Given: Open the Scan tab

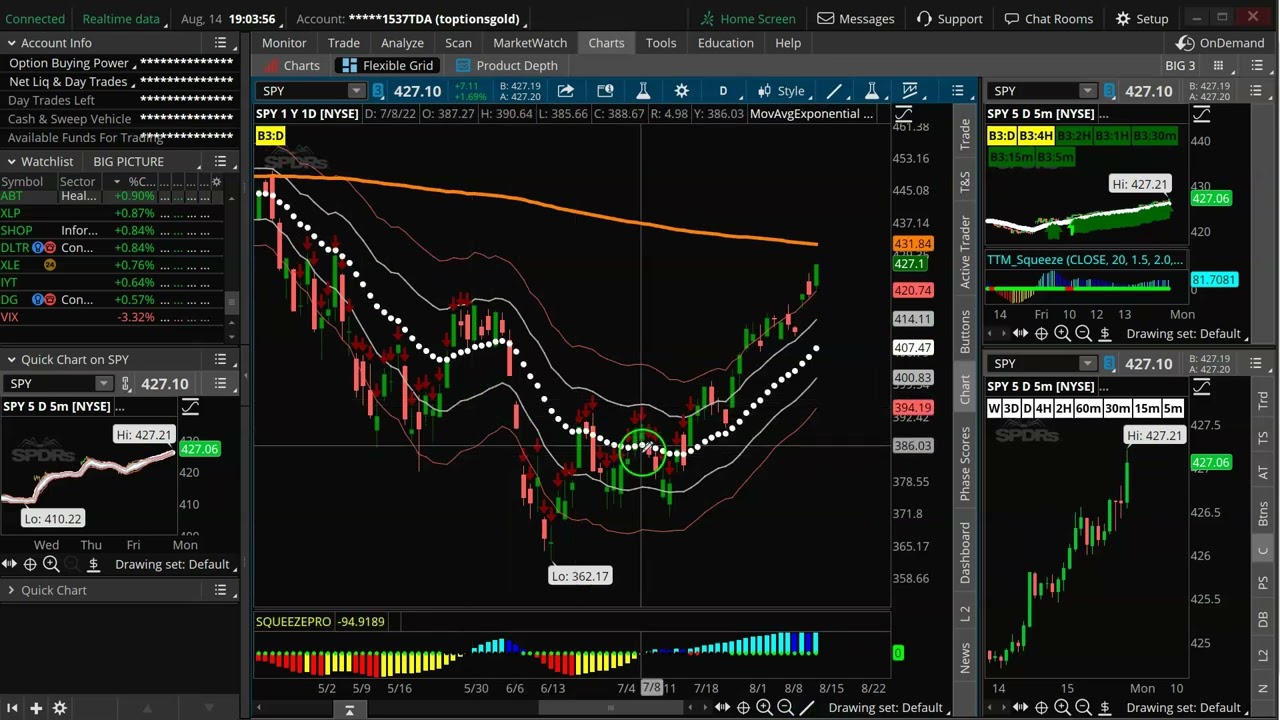Looking at the screenshot, I should coord(458,43).
